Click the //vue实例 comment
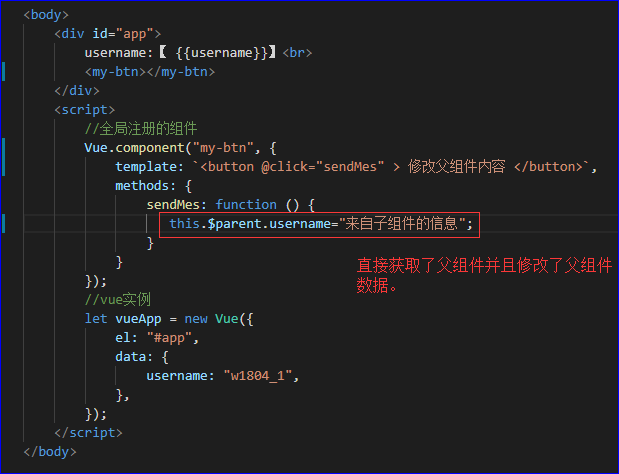This screenshot has width=619, height=474. point(118,300)
